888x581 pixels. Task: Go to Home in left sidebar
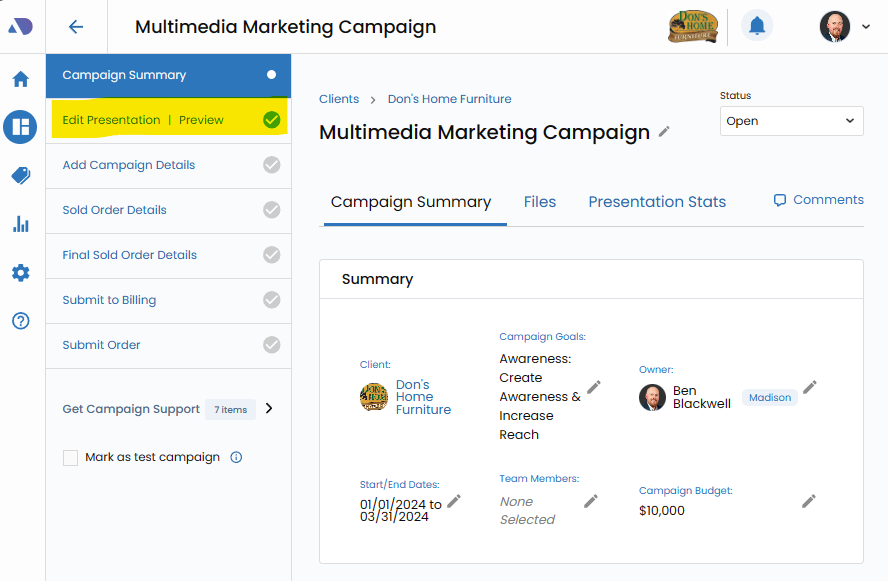[x=20, y=80]
